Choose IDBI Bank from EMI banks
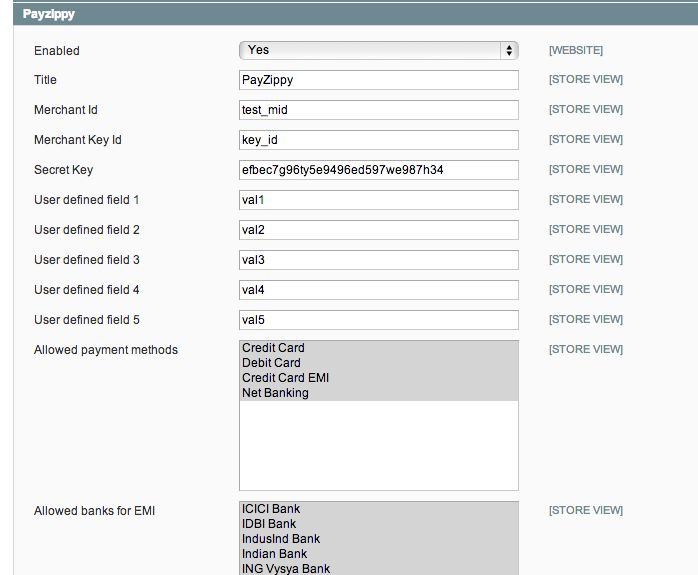This screenshot has width=698, height=575. click(x=269, y=524)
